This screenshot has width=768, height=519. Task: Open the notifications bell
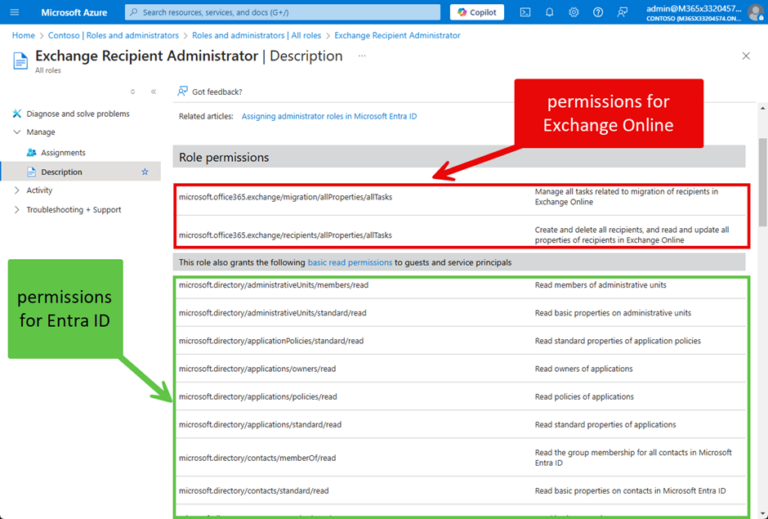click(x=549, y=12)
